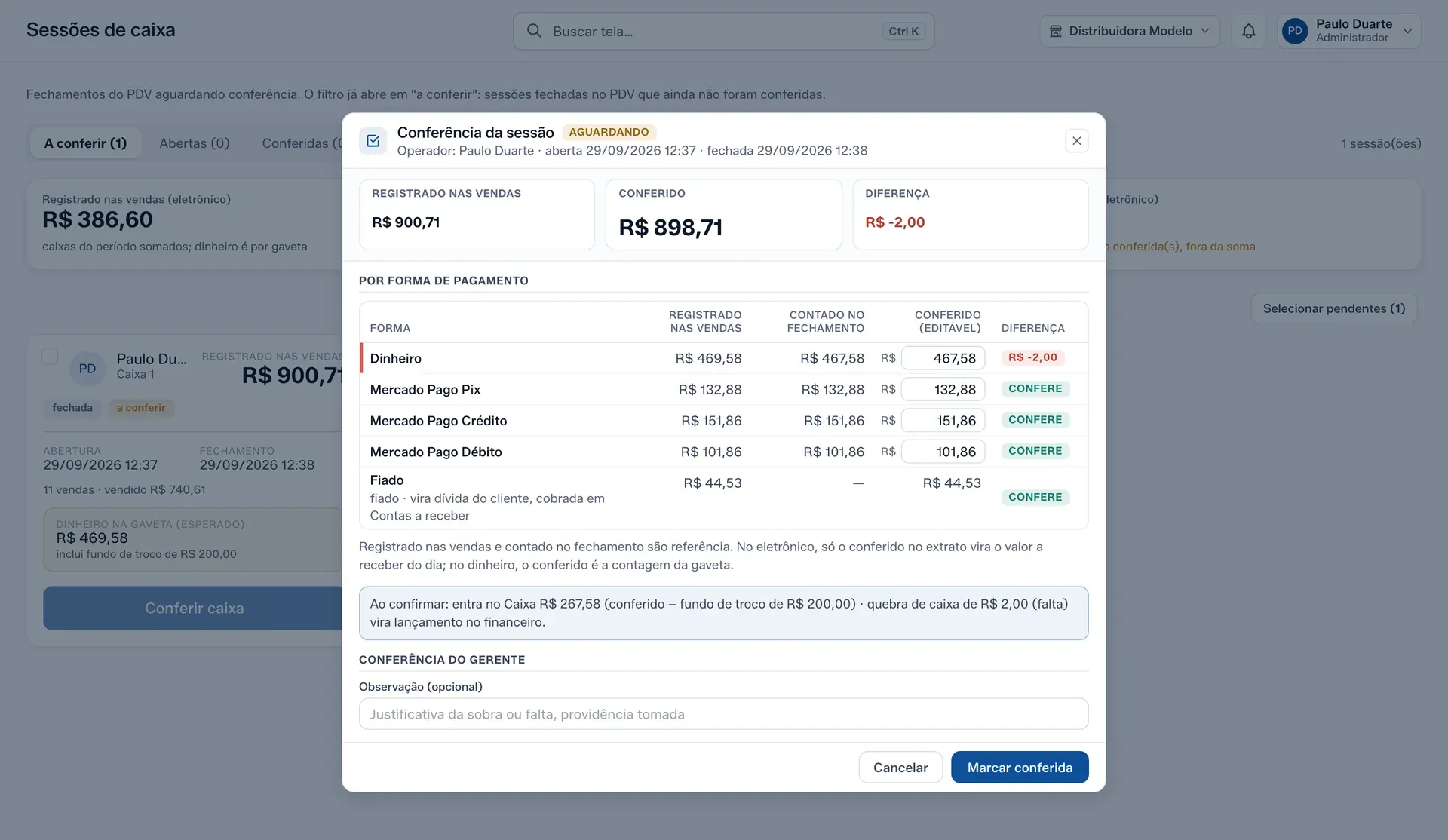This screenshot has height=840, width=1448.
Task: Close the Conferência da sessão dialog
Action: pyautogui.click(x=1077, y=141)
